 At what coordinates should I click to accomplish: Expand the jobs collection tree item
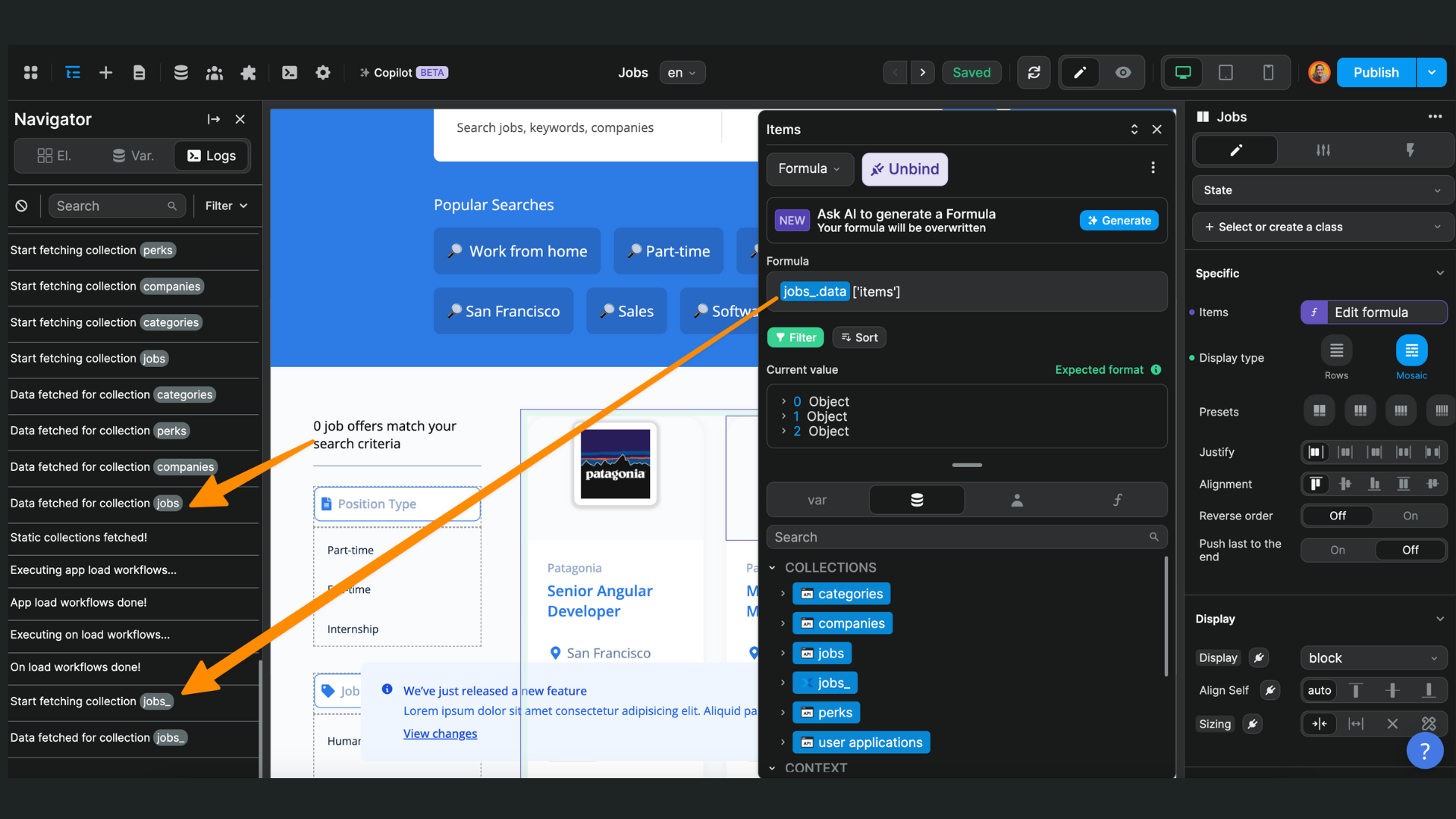[783, 653]
